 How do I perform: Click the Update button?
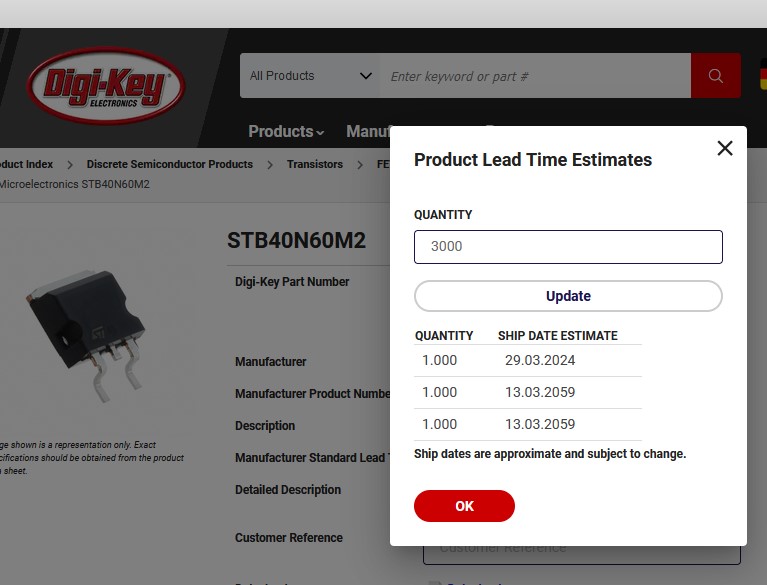click(568, 296)
